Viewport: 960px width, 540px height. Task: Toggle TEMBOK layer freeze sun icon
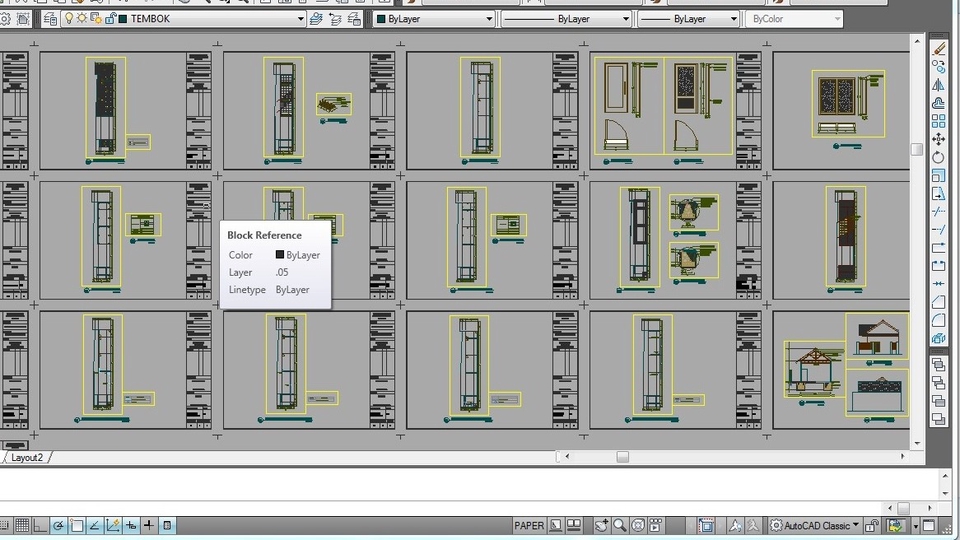tap(81, 18)
